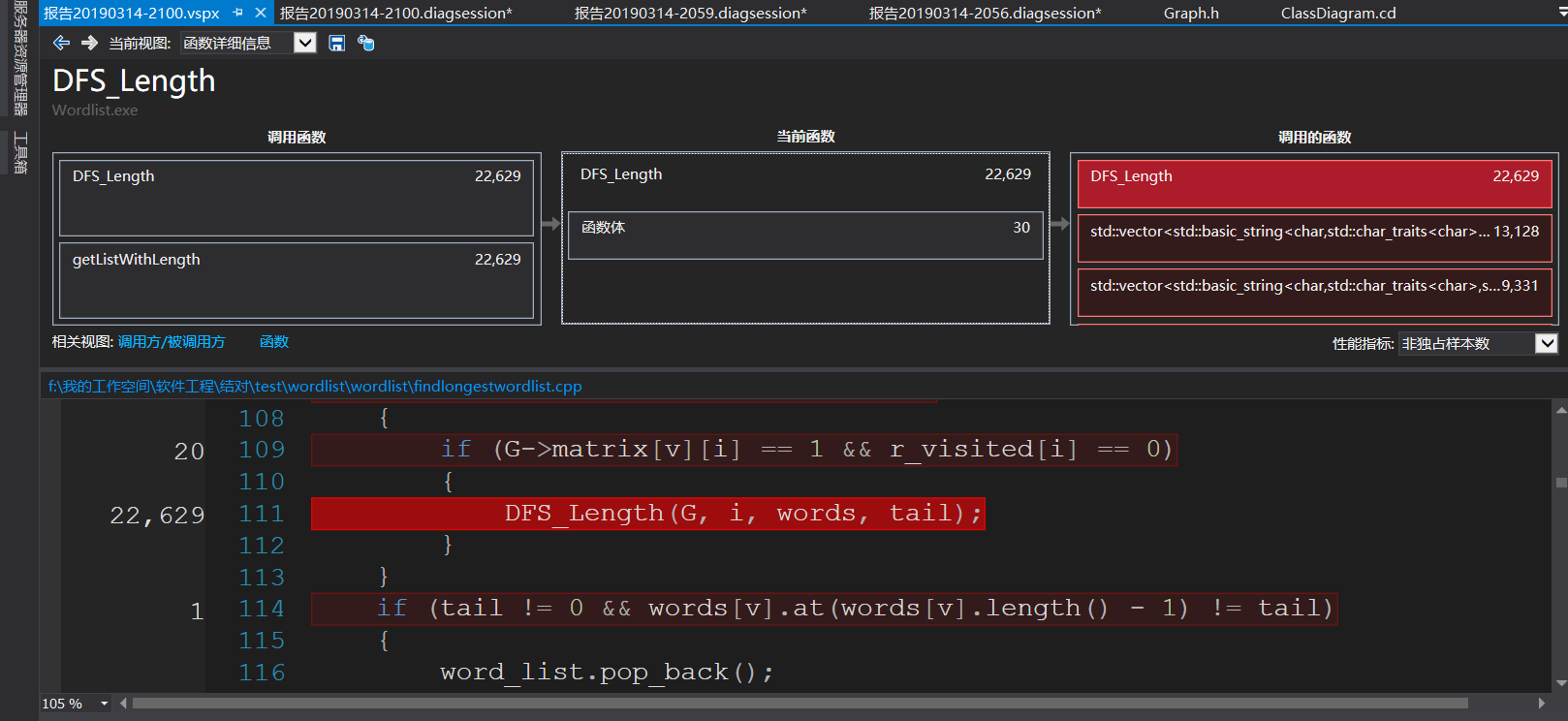
Task: Select the getListWithLength caller function box
Action: 297,280
